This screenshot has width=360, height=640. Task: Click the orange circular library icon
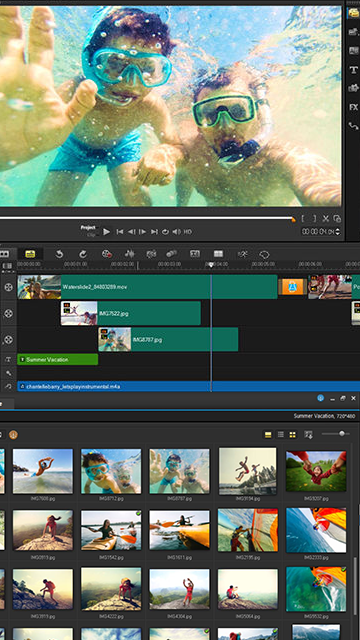tap(13, 435)
